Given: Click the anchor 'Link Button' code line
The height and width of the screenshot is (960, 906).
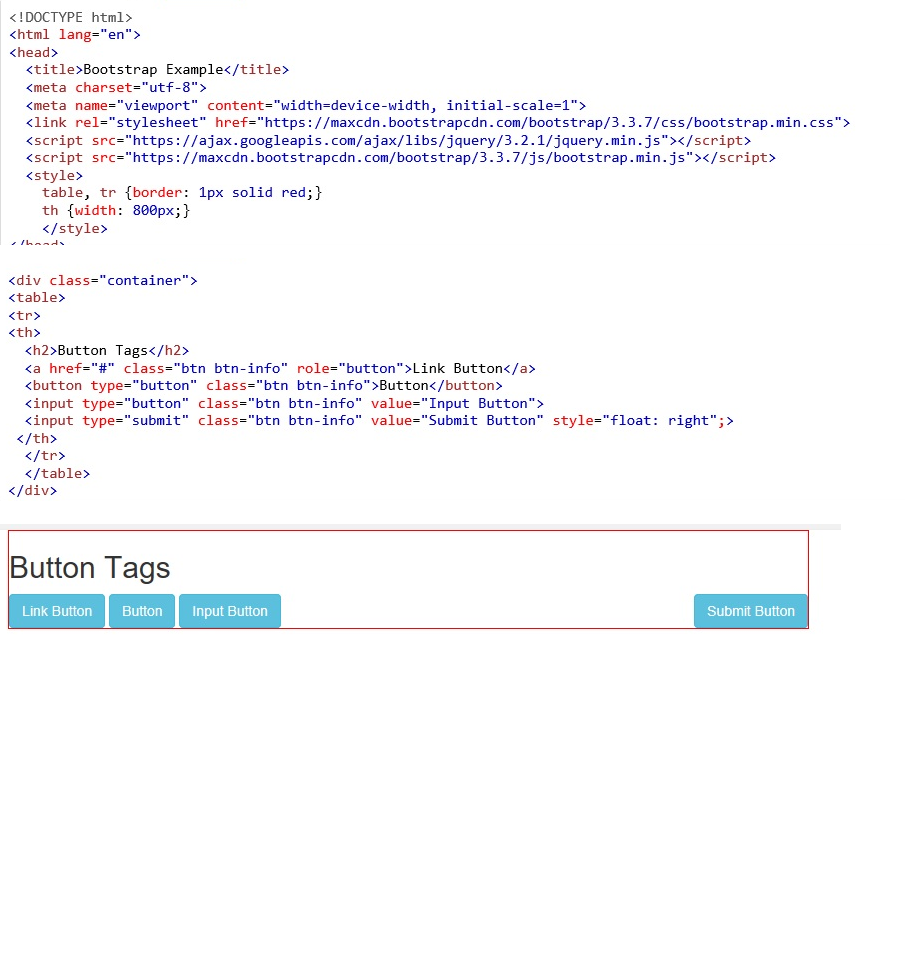Looking at the screenshot, I should coord(280,369).
